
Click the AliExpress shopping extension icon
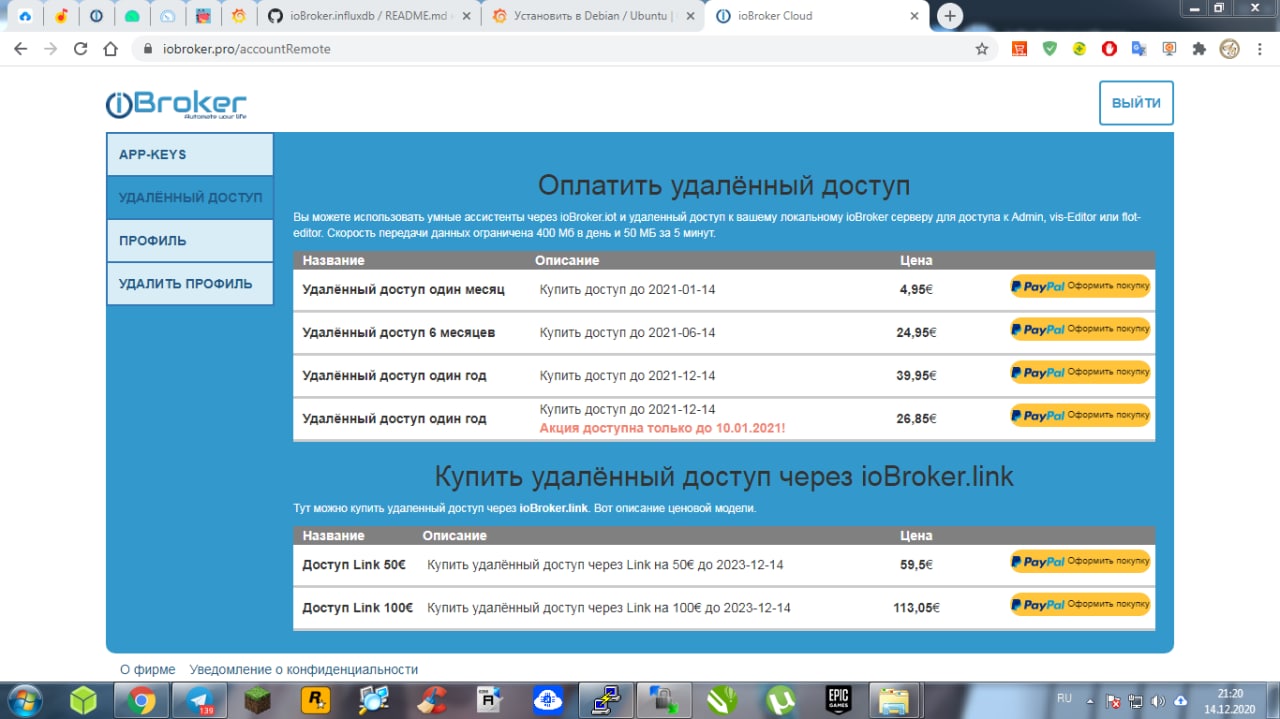point(1019,48)
